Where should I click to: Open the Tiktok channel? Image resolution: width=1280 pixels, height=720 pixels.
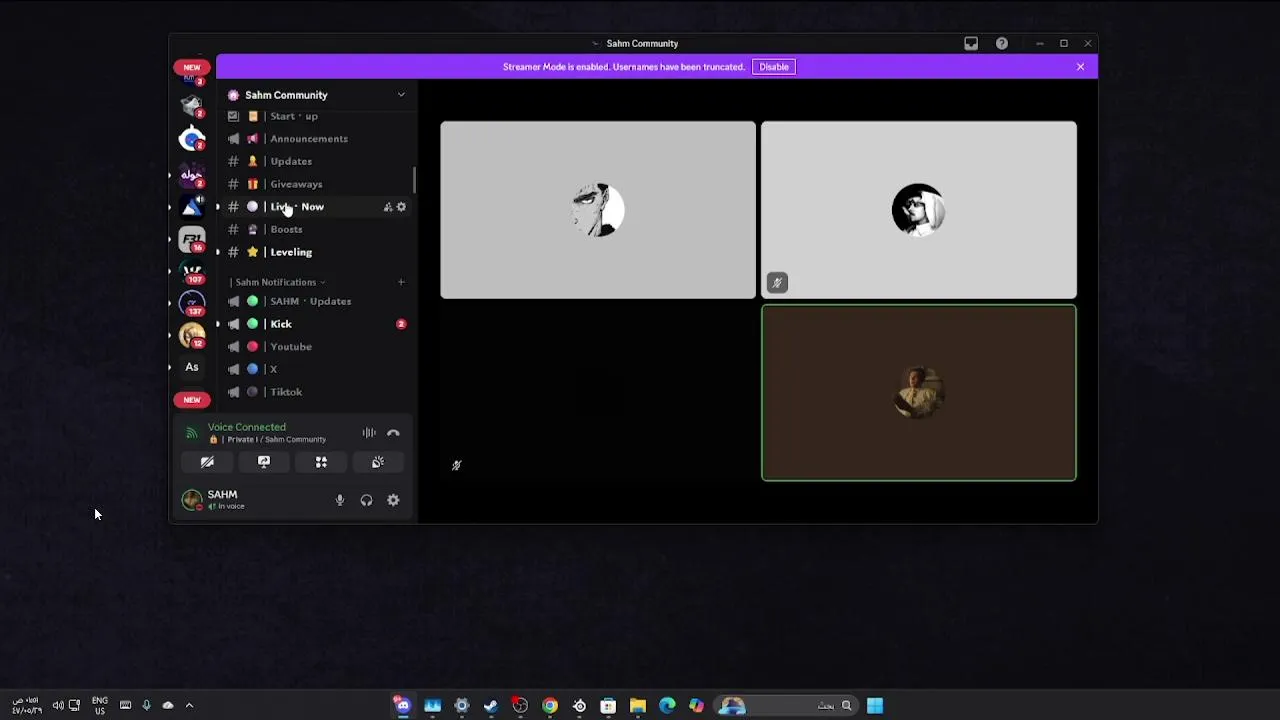click(x=316, y=392)
